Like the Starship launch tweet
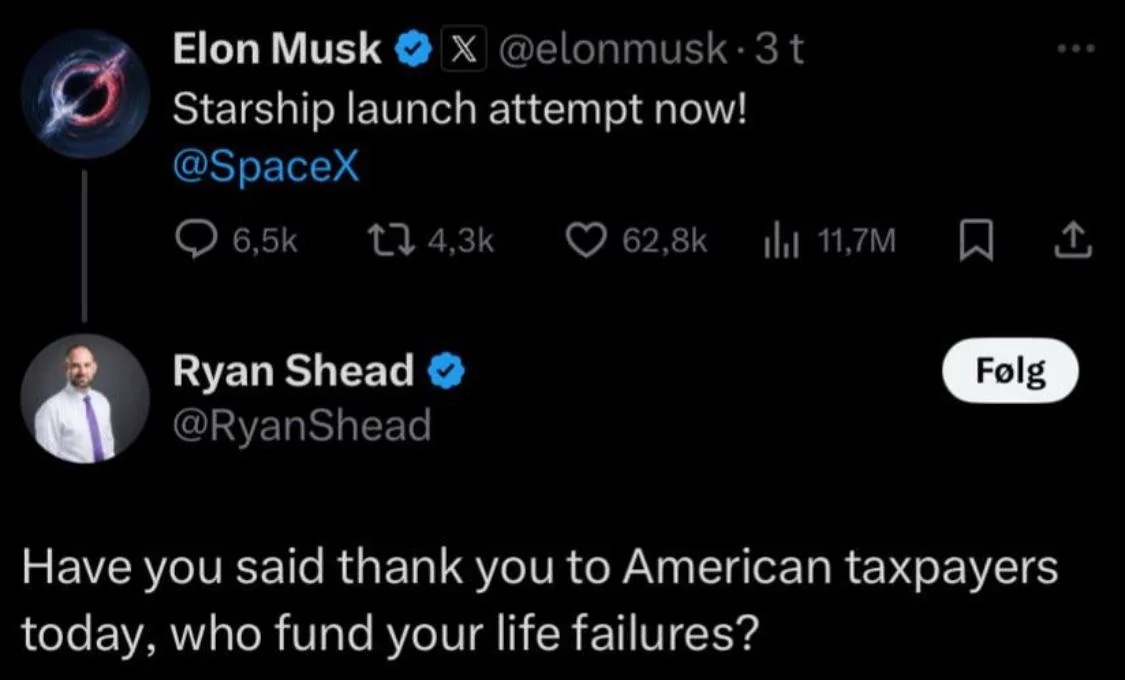Screen dimensions: 1125x680 click(x=589, y=240)
